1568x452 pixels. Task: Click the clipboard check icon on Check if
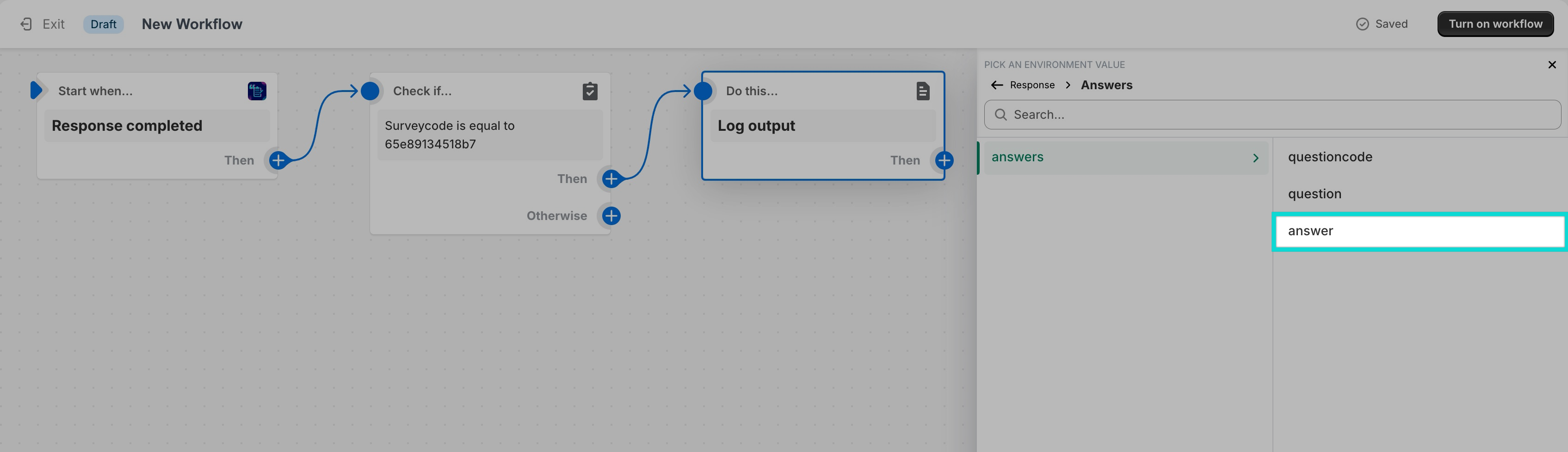(590, 91)
